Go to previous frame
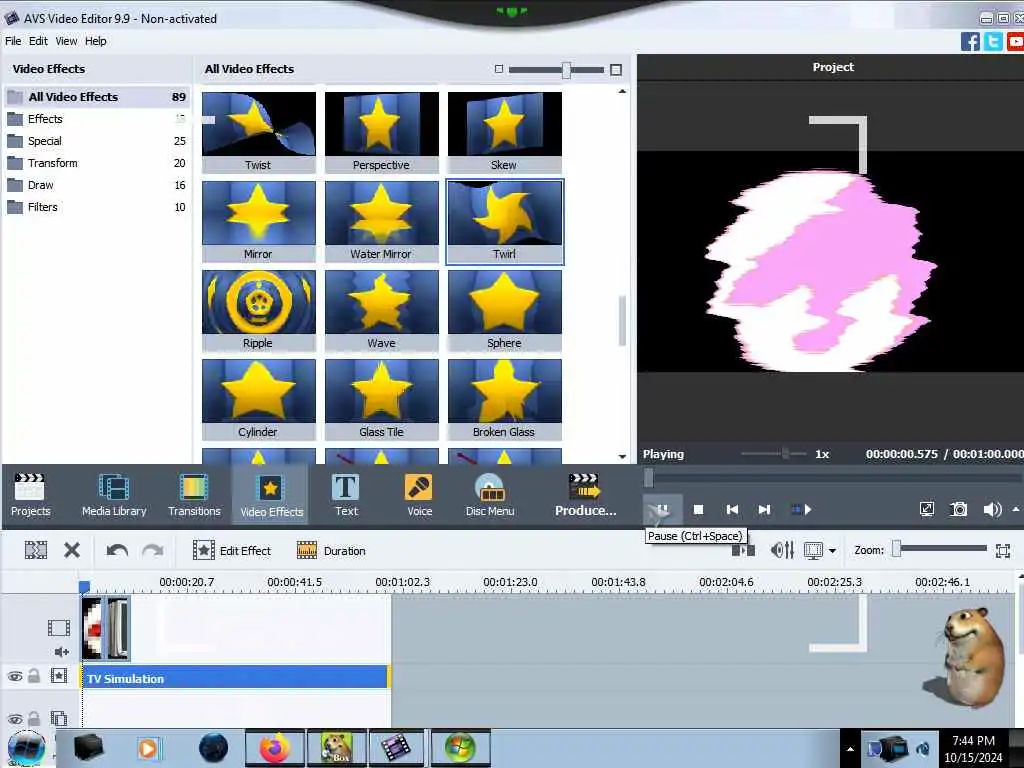The height and width of the screenshot is (768, 1024). pos(732,509)
